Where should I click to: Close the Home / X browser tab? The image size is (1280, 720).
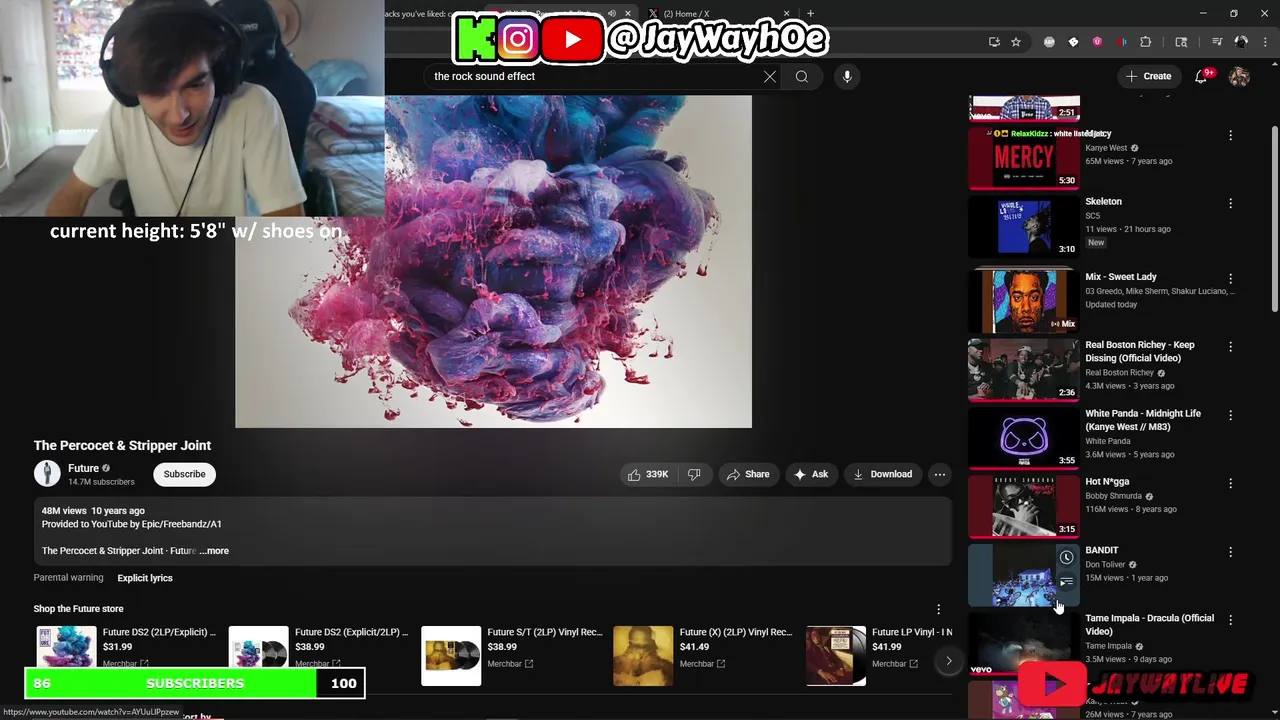click(x=787, y=14)
